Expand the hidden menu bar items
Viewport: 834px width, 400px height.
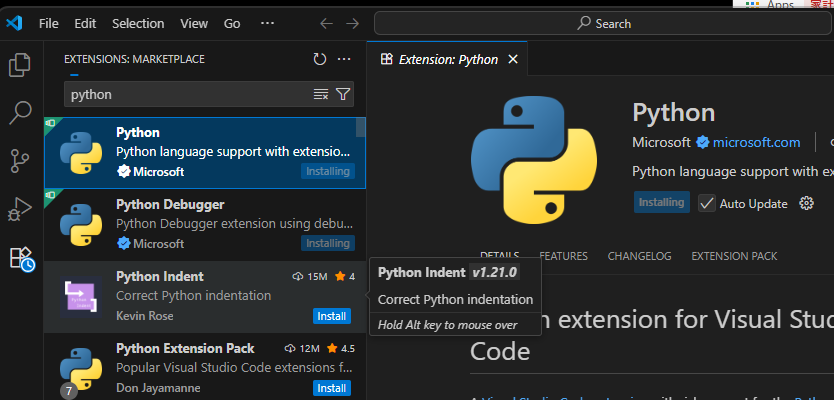point(266,23)
